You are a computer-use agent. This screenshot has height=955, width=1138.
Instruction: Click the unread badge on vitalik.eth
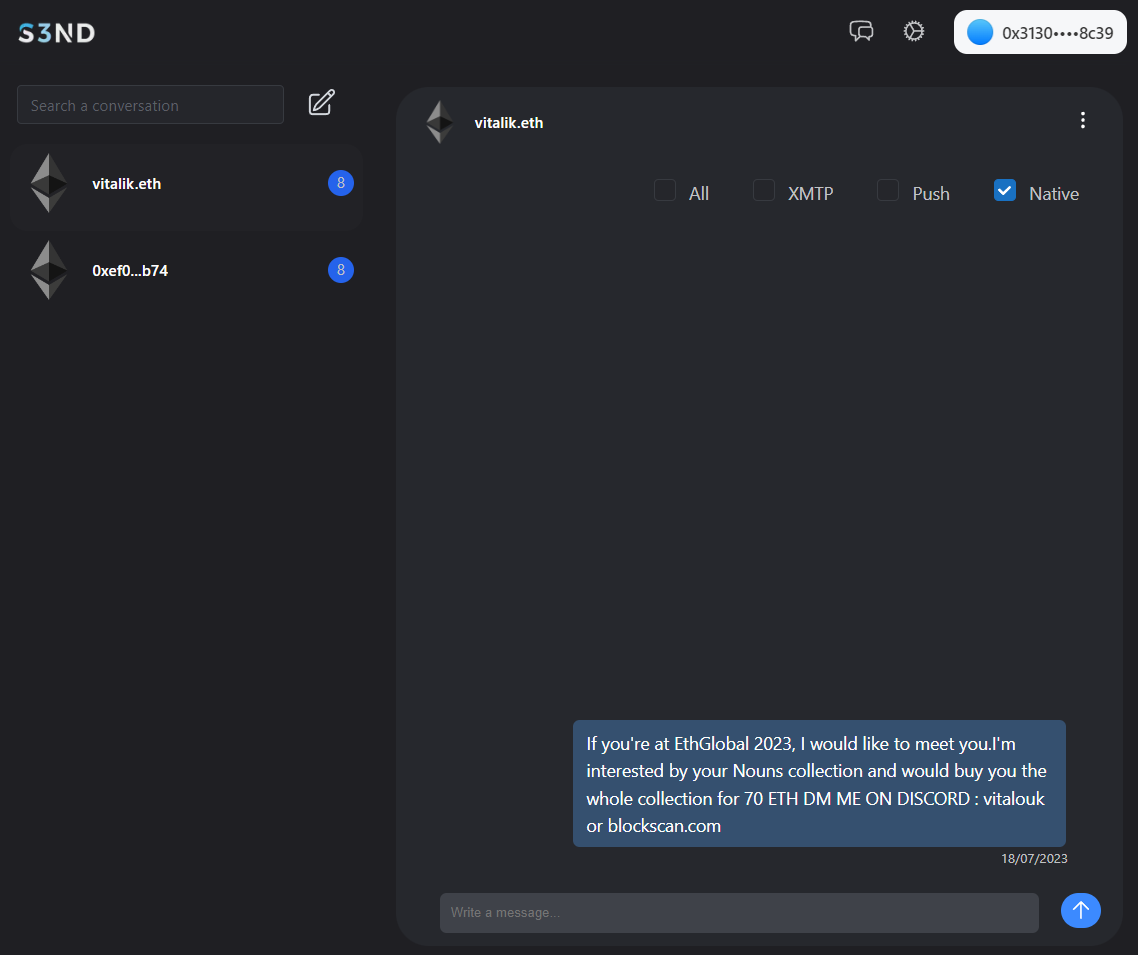click(x=340, y=183)
